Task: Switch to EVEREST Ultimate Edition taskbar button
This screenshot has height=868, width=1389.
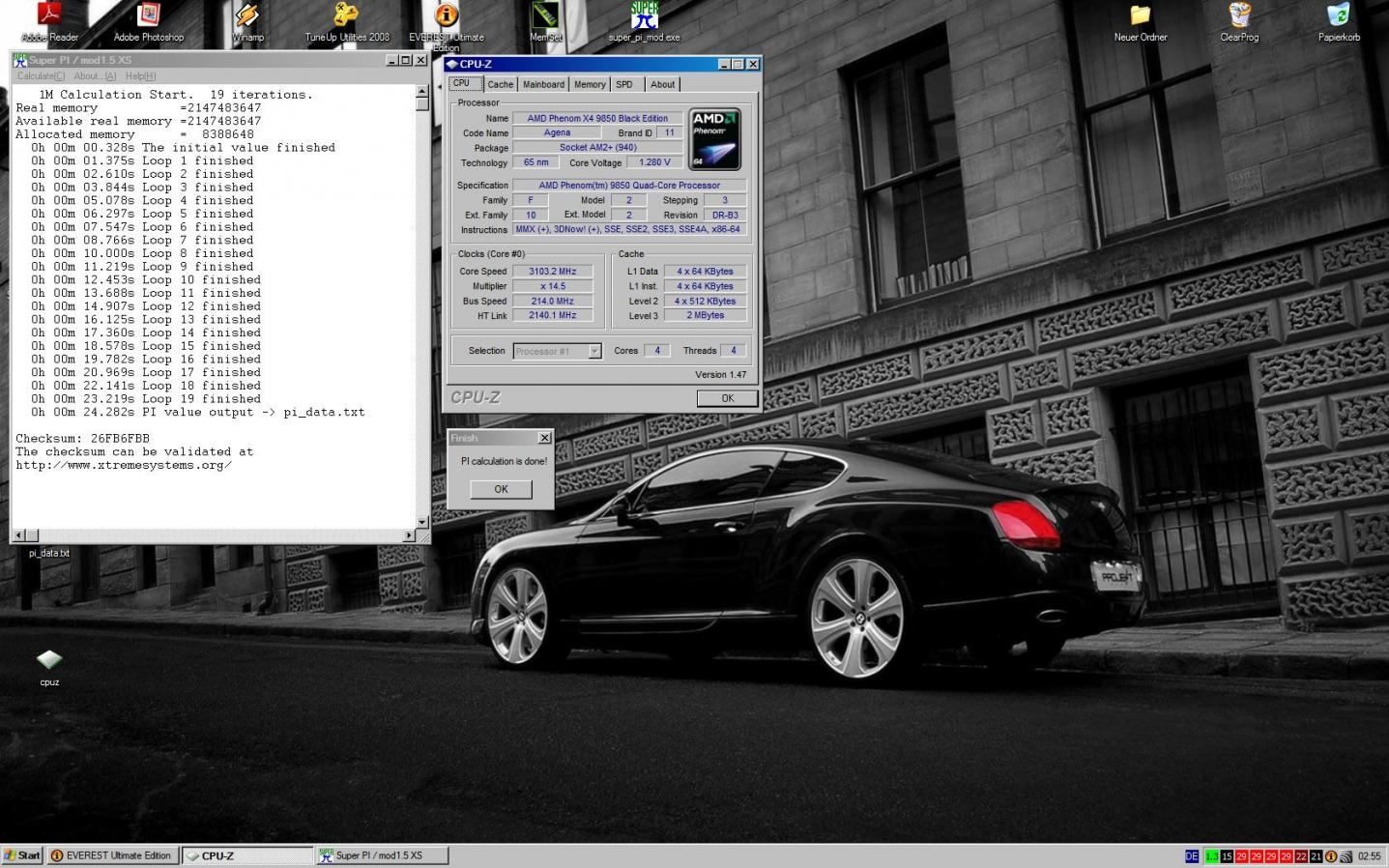Action: pos(112,855)
